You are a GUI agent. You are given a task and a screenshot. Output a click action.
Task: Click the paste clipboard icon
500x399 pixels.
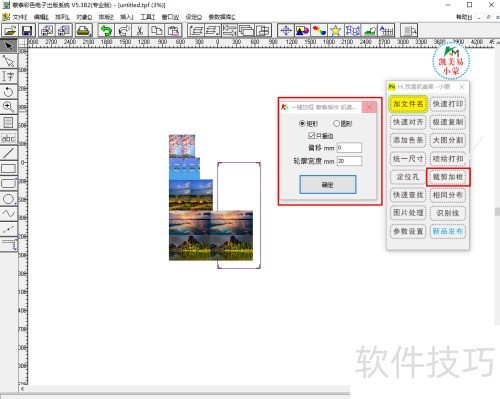coord(173,31)
